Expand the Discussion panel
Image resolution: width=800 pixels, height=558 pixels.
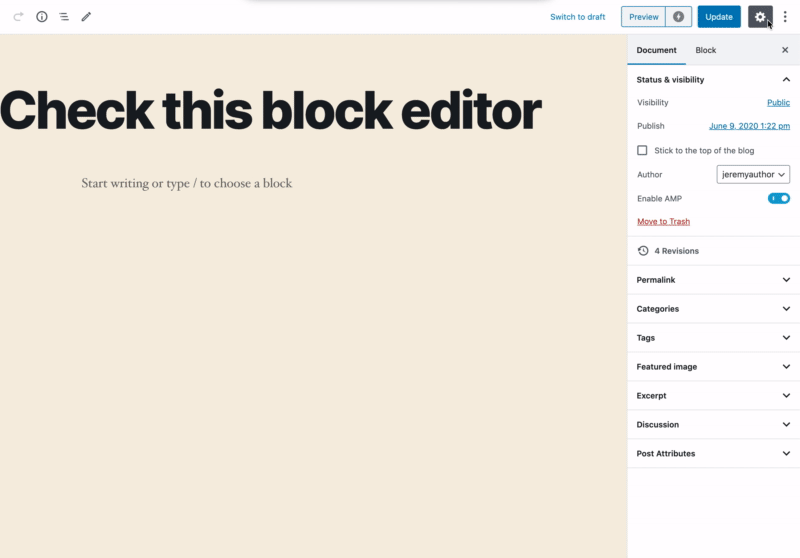coord(713,424)
